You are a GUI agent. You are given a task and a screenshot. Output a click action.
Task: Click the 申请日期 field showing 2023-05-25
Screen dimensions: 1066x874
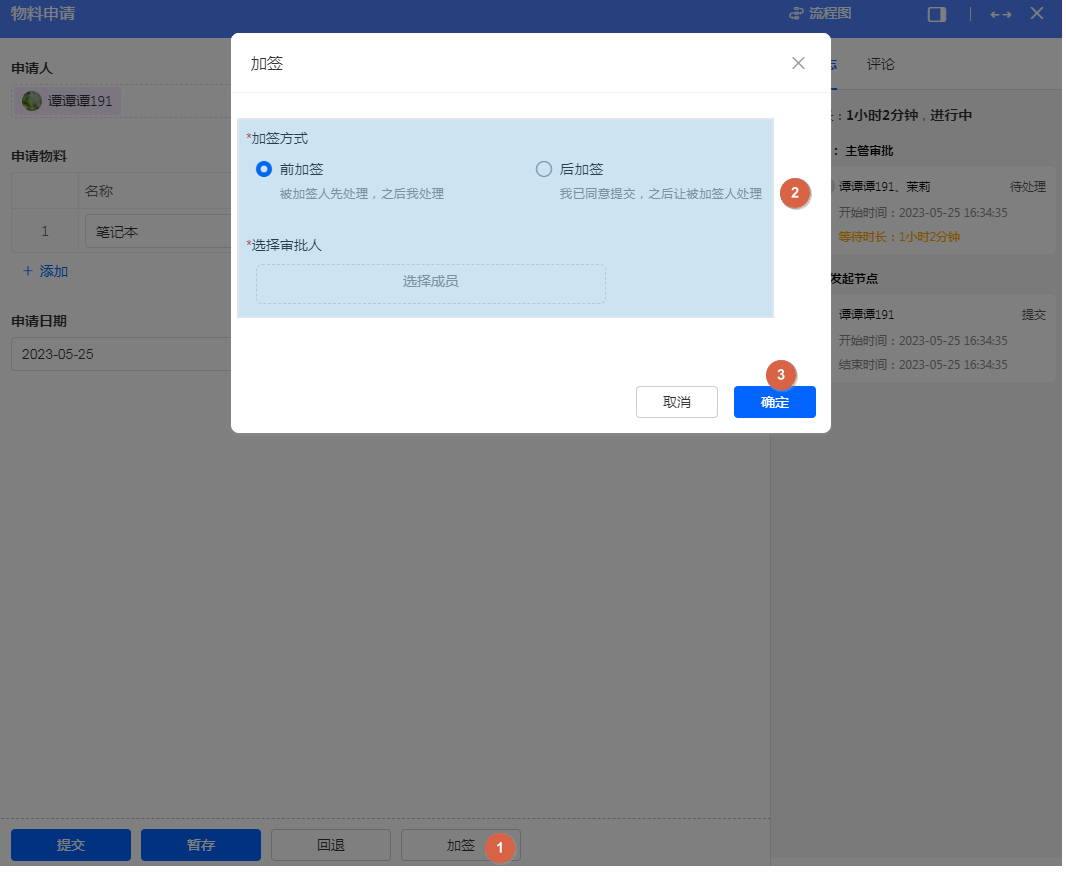click(120, 354)
